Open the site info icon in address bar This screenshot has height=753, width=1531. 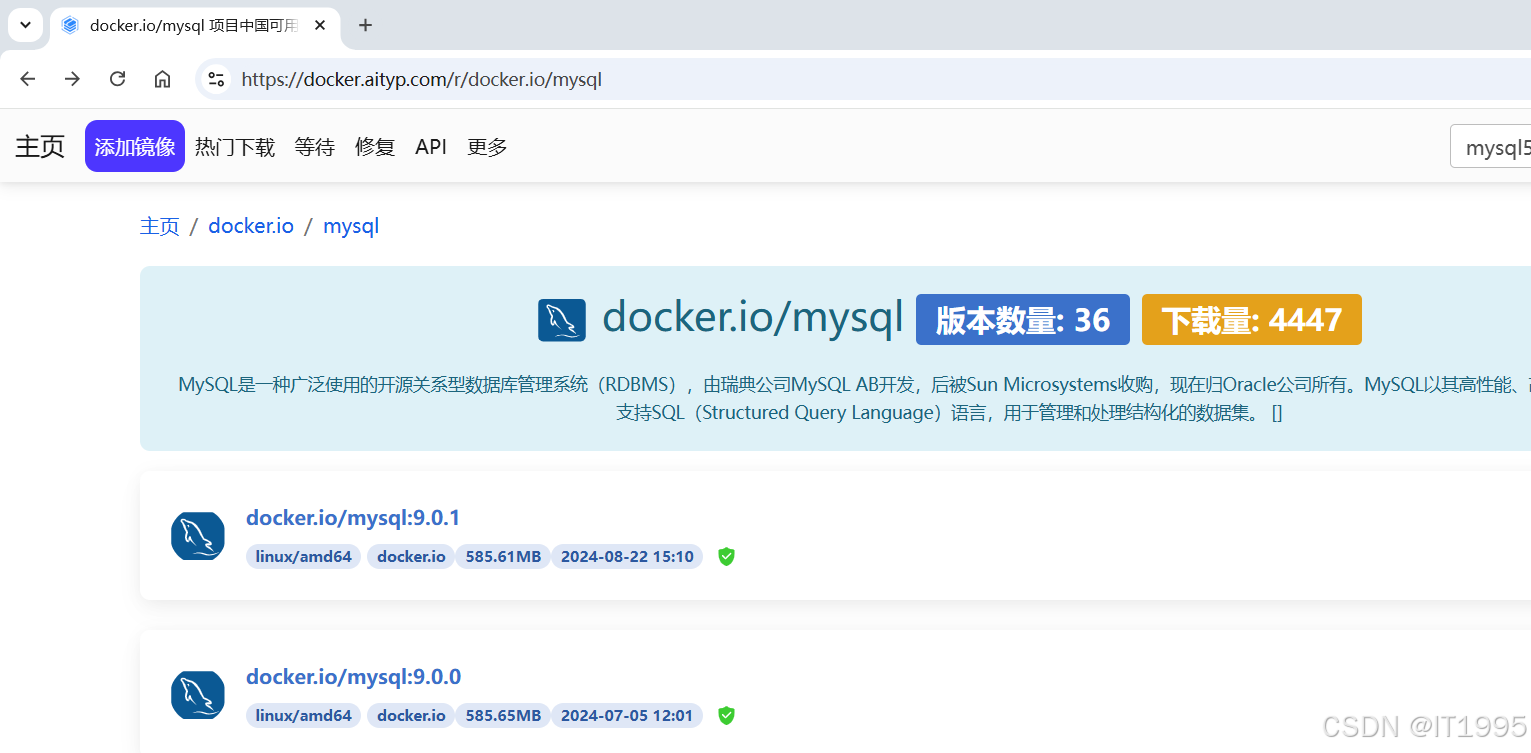[216, 79]
